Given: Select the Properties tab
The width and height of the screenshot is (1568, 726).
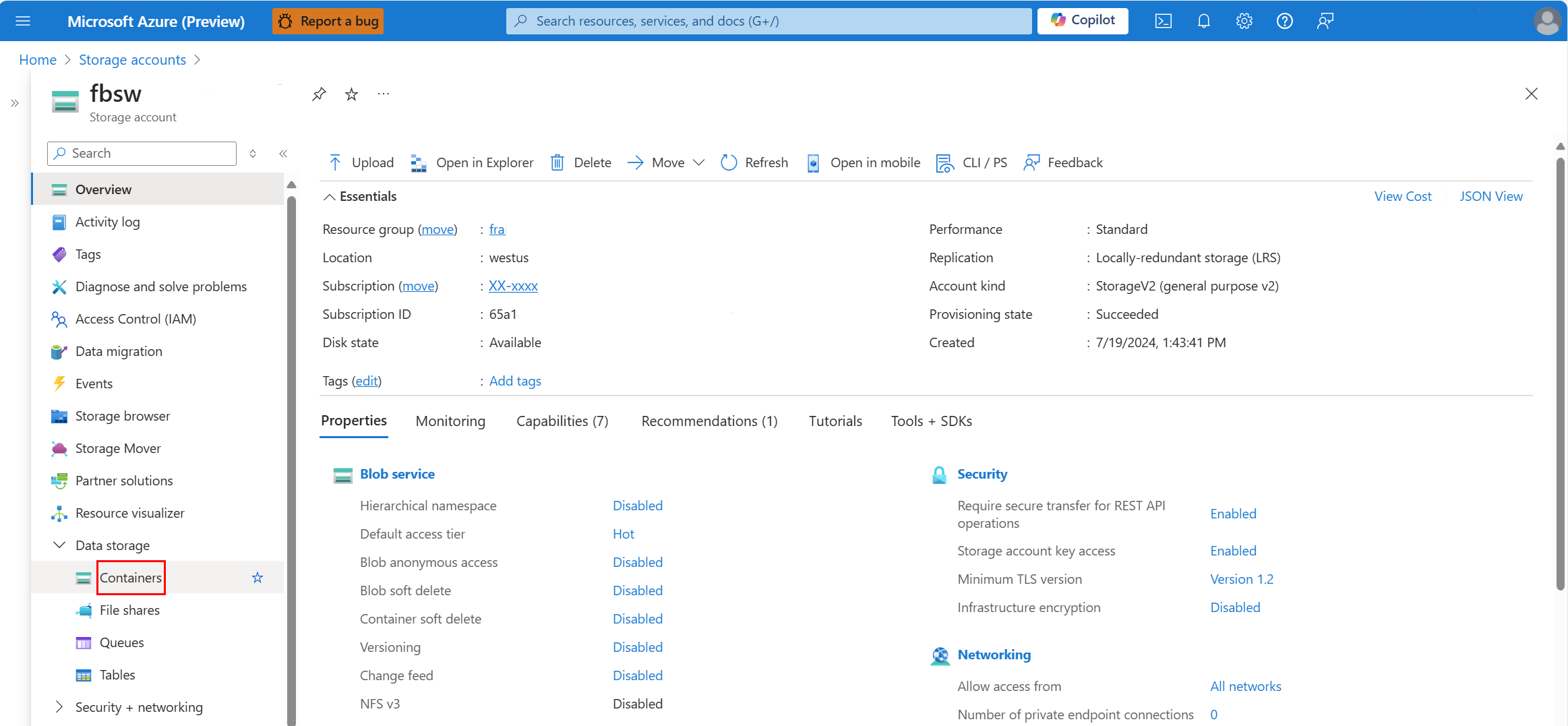Looking at the screenshot, I should (354, 421).
